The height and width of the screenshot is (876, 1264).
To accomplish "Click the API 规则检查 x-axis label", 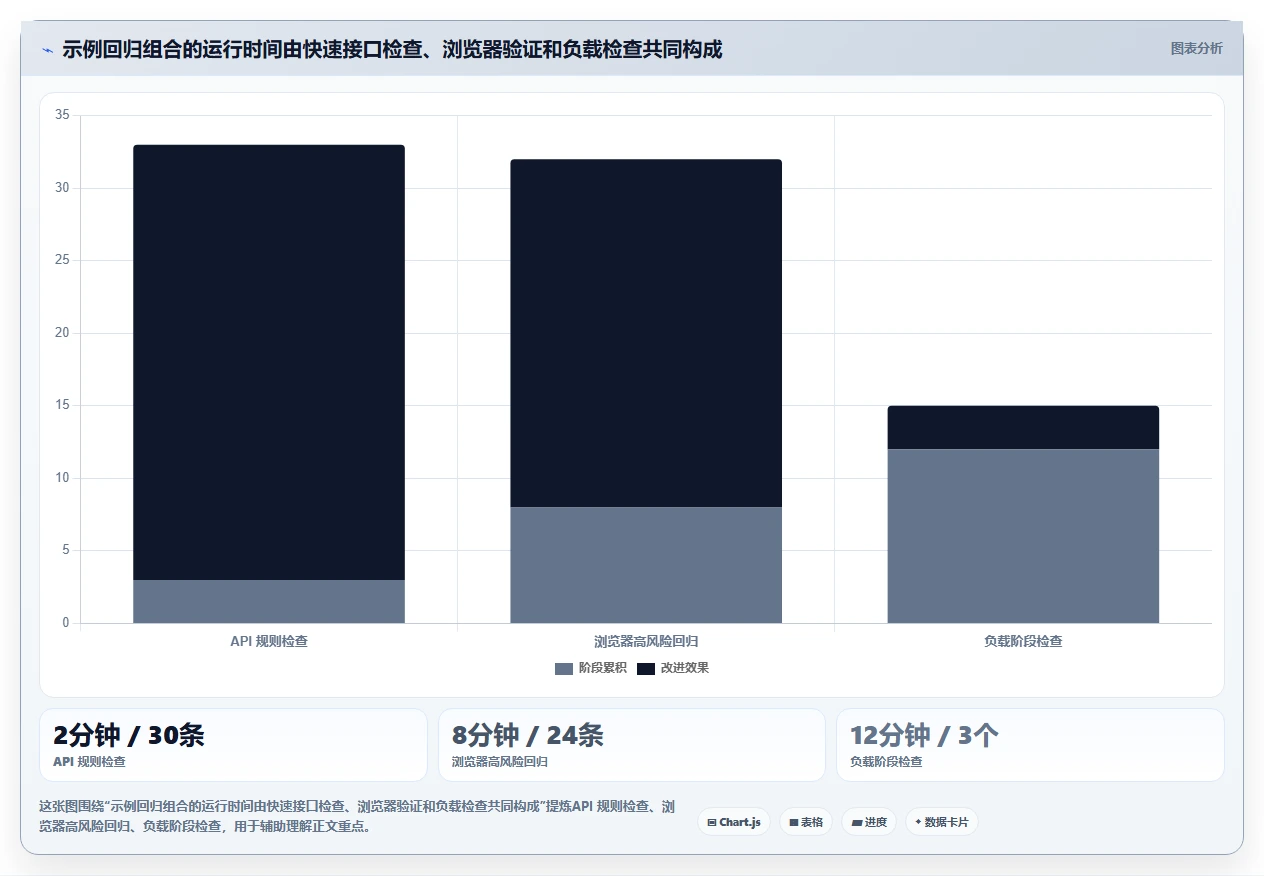I will (269, 641).
